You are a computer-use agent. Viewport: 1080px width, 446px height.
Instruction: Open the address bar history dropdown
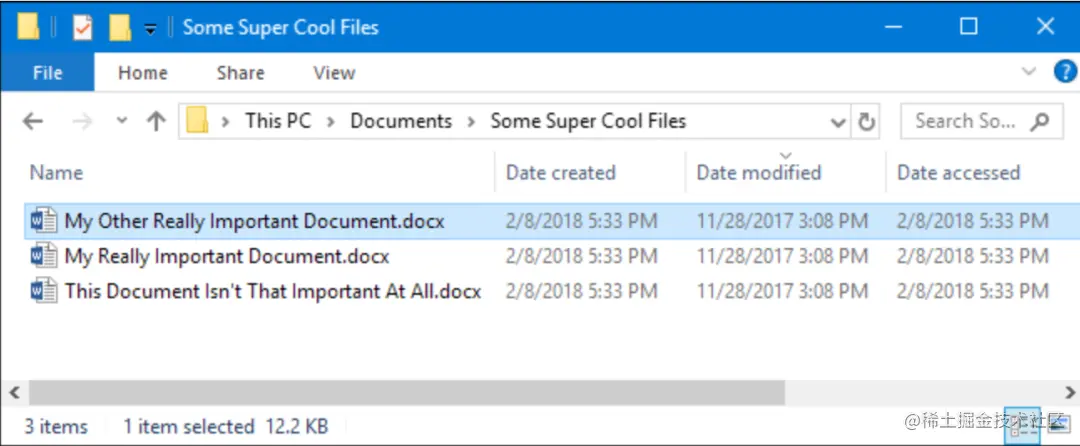[x=838, y=123]
